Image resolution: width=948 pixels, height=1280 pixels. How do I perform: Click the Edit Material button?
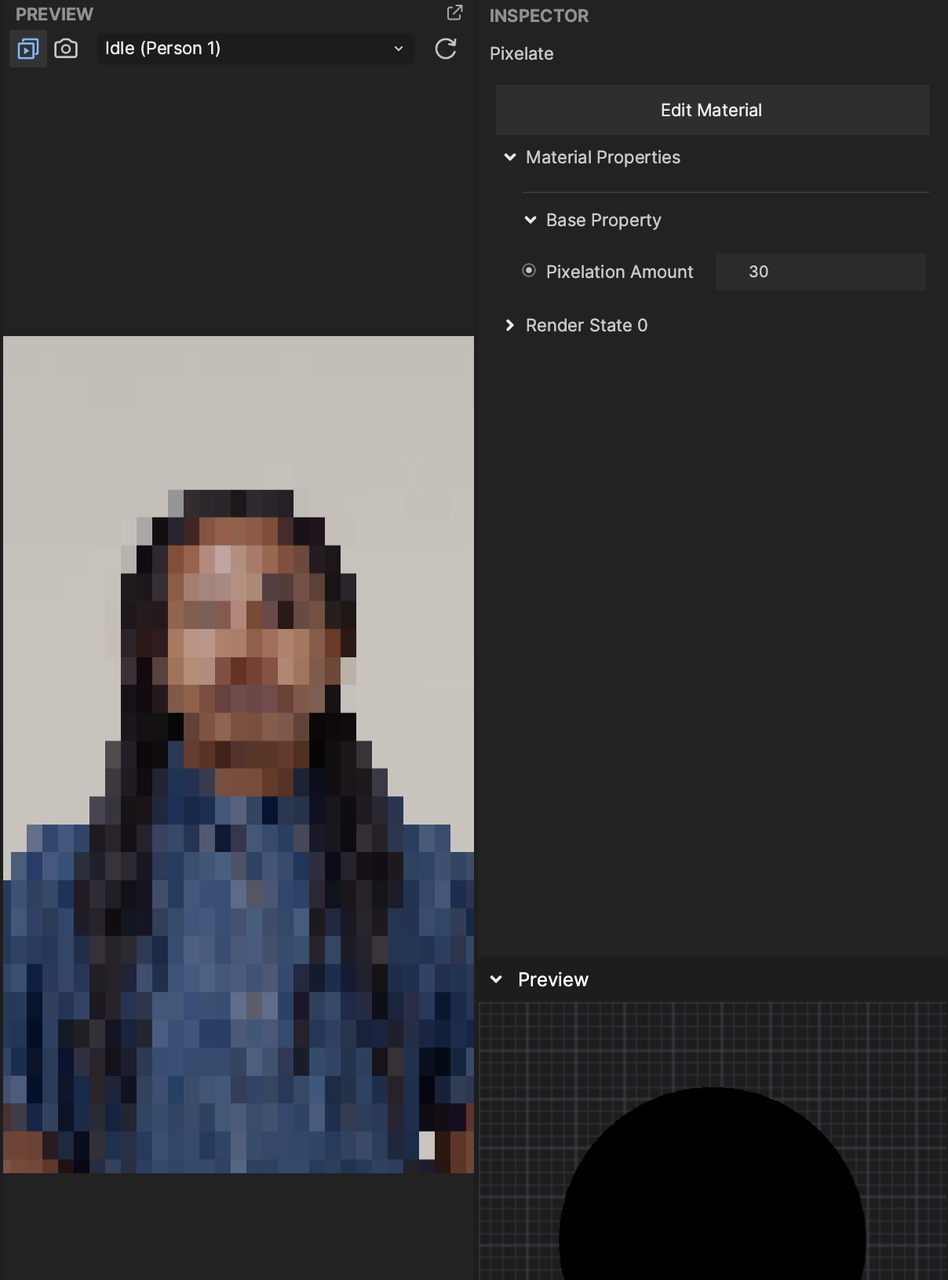click(712, 110)
